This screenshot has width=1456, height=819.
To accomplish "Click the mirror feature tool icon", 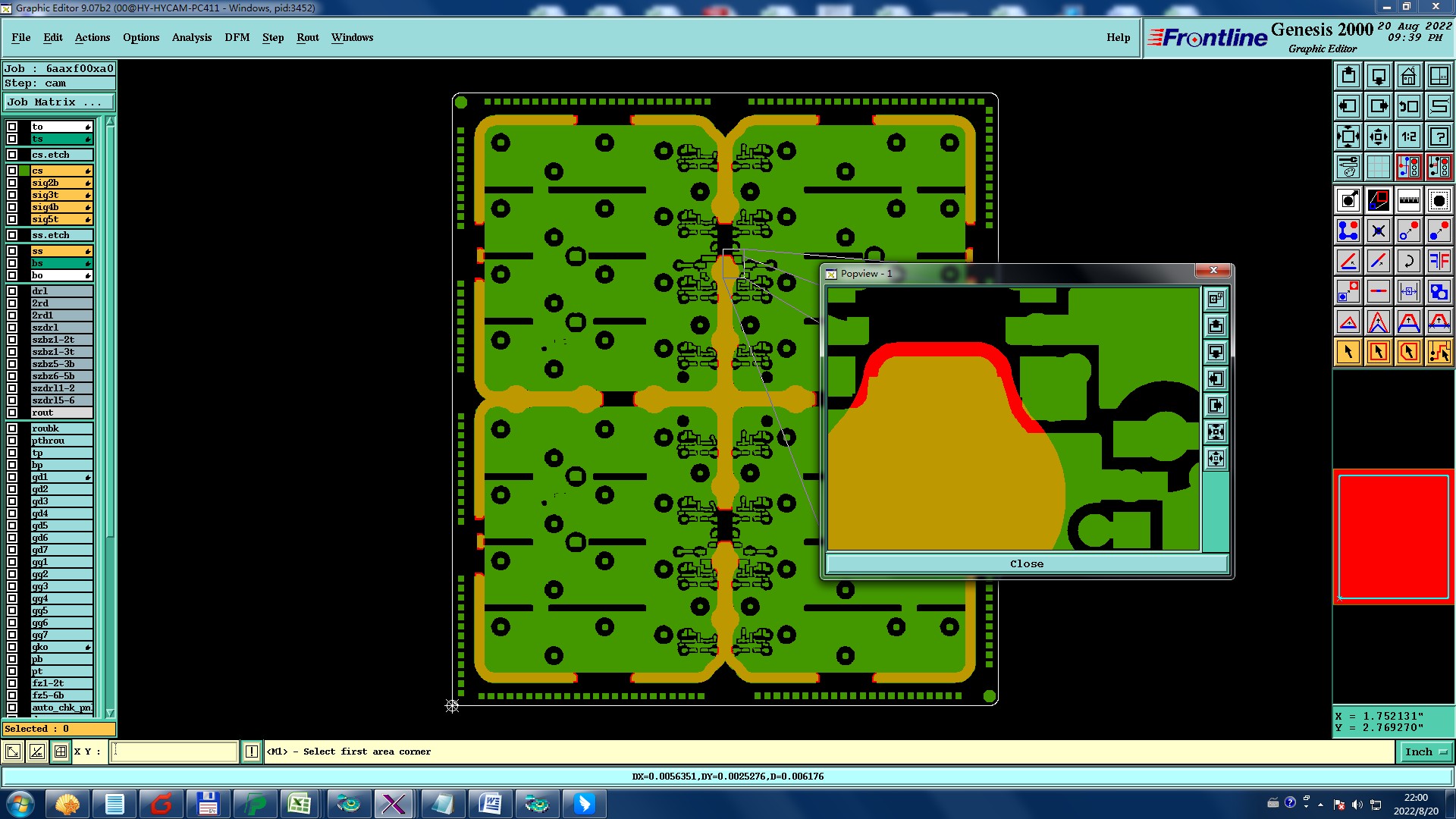I will click(1439, 261).
